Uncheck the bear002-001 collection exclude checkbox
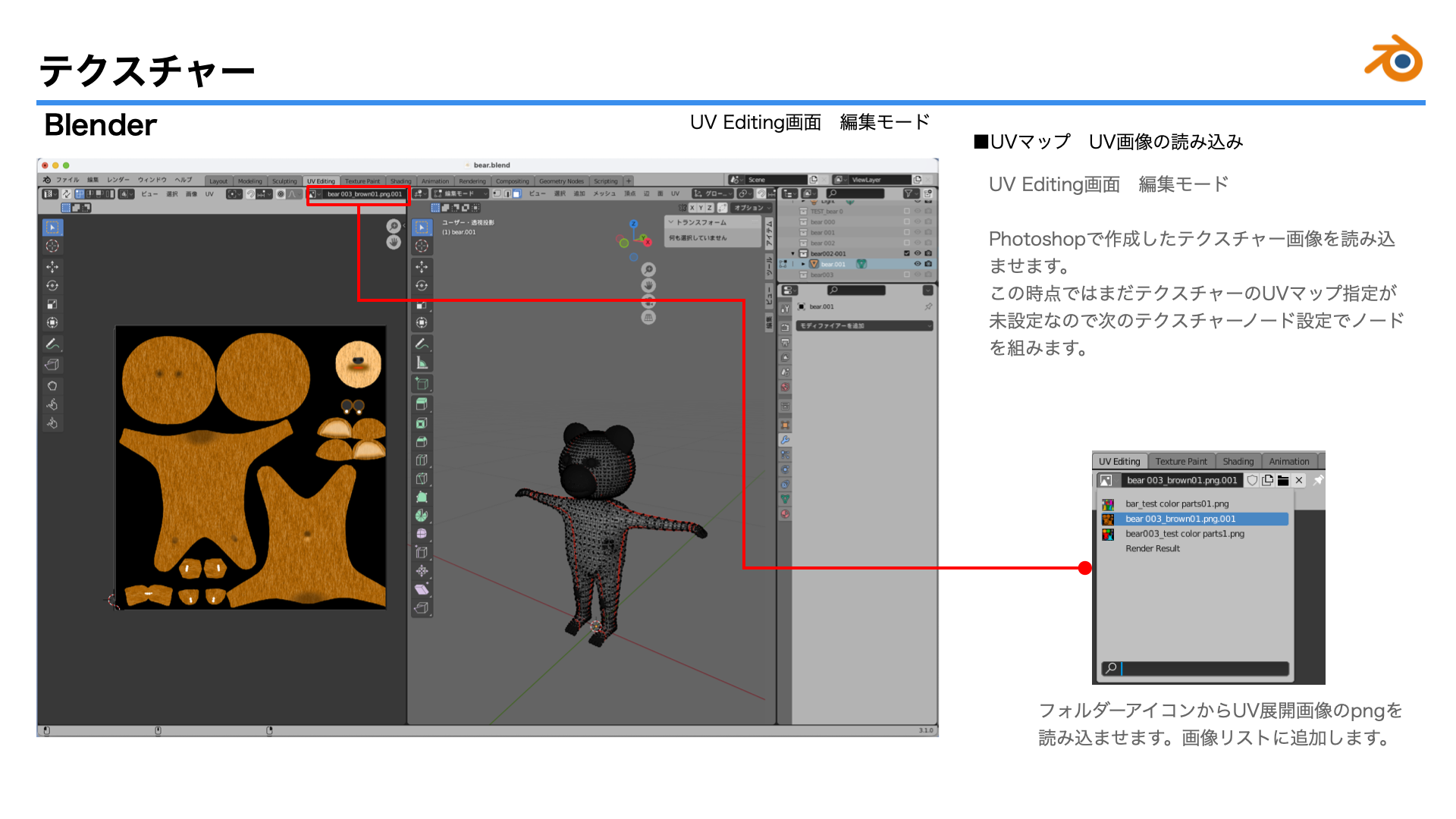 pyautogui.click(x=906, y=253)
